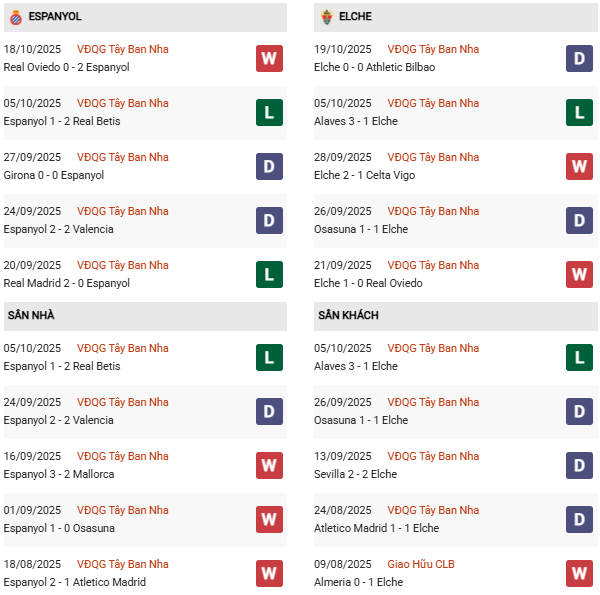Open the Espanyol 2-1 Atletico Madrid match

click(75, 582)
